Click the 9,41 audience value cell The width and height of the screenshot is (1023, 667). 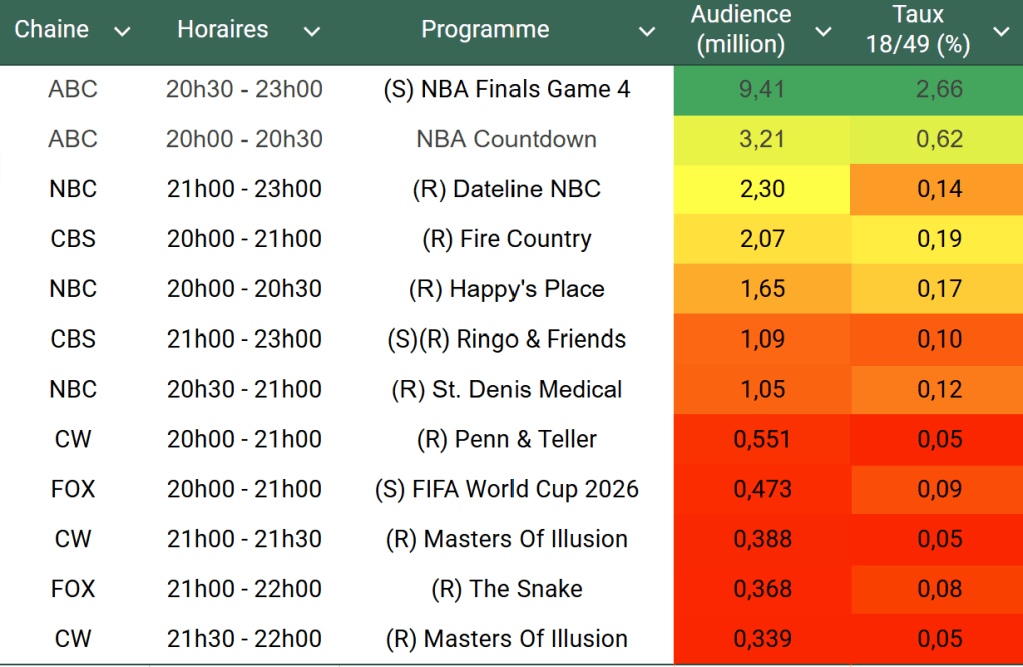(761, 89)
